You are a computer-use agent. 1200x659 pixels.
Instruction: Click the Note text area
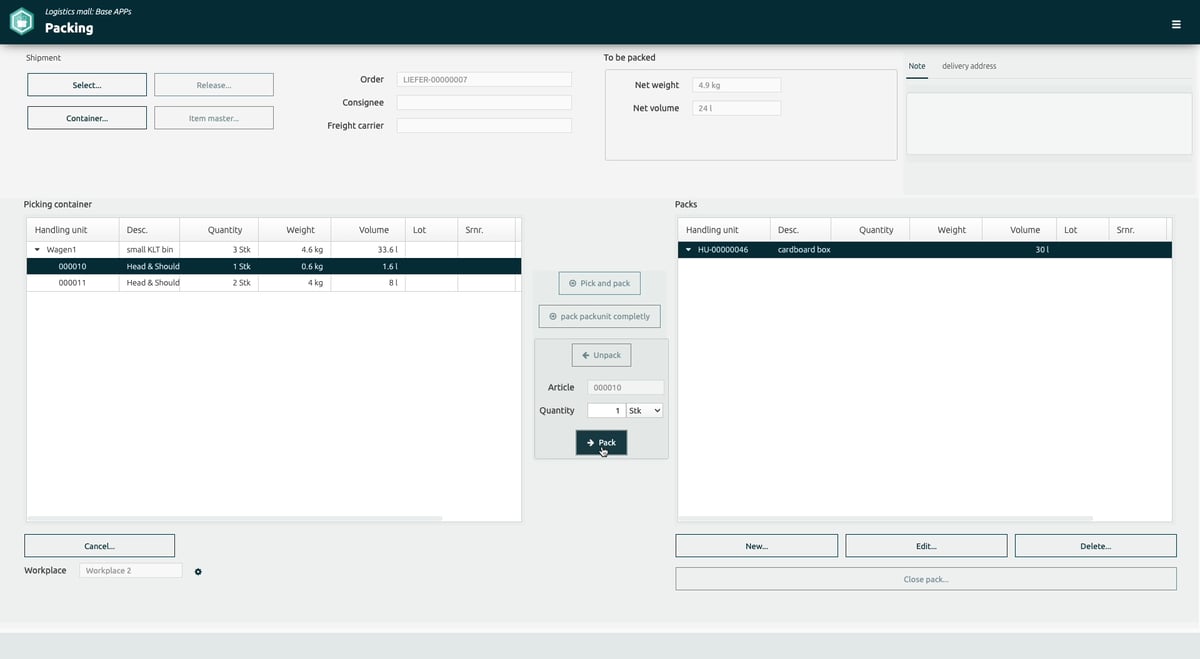pyautogui.click(x=1049, y=124)
